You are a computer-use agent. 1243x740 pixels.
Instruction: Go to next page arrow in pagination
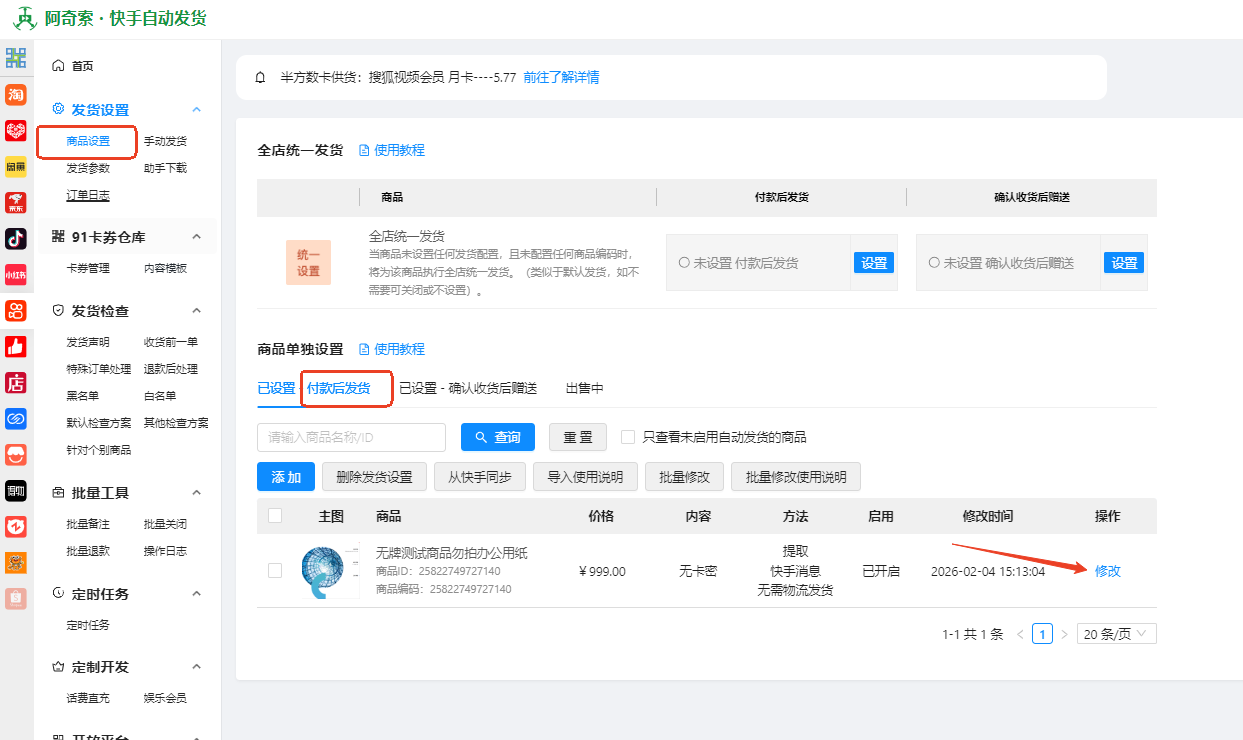[x=1064, y=634]
